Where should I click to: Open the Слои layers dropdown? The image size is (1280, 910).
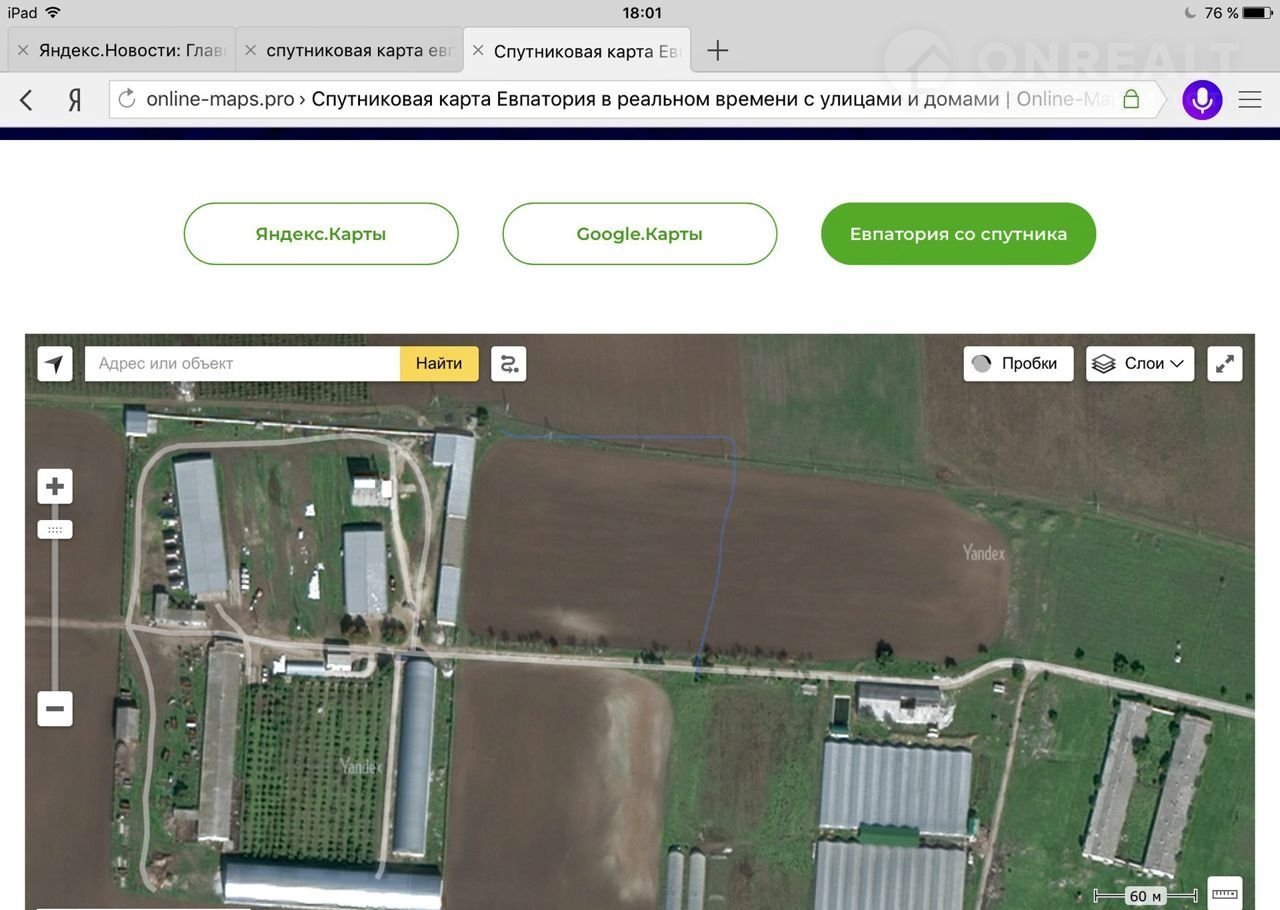(x=1140, y=364)
